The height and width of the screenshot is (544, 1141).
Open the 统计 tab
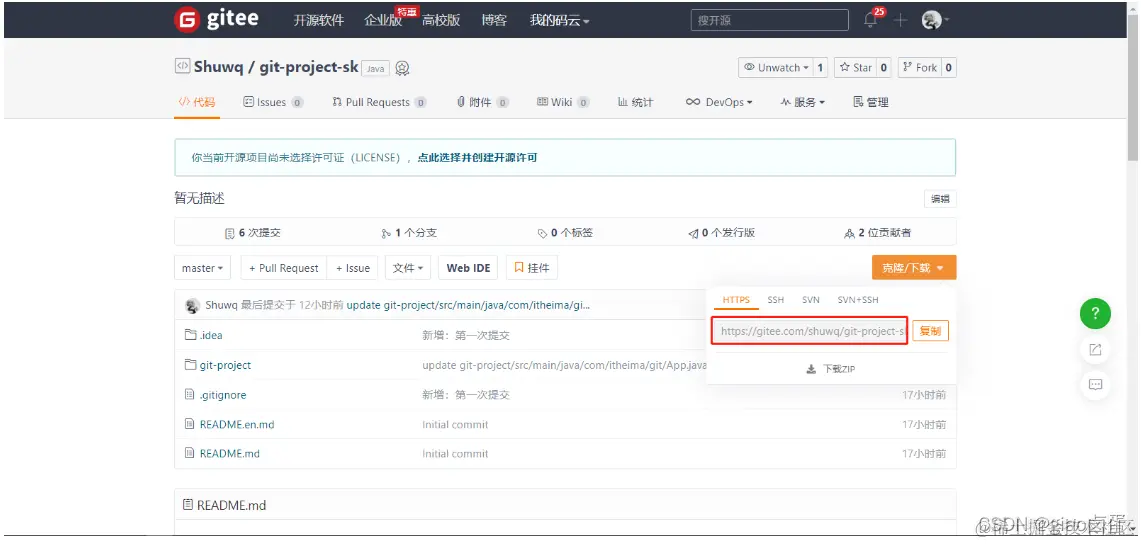click(x=635, y=102)
